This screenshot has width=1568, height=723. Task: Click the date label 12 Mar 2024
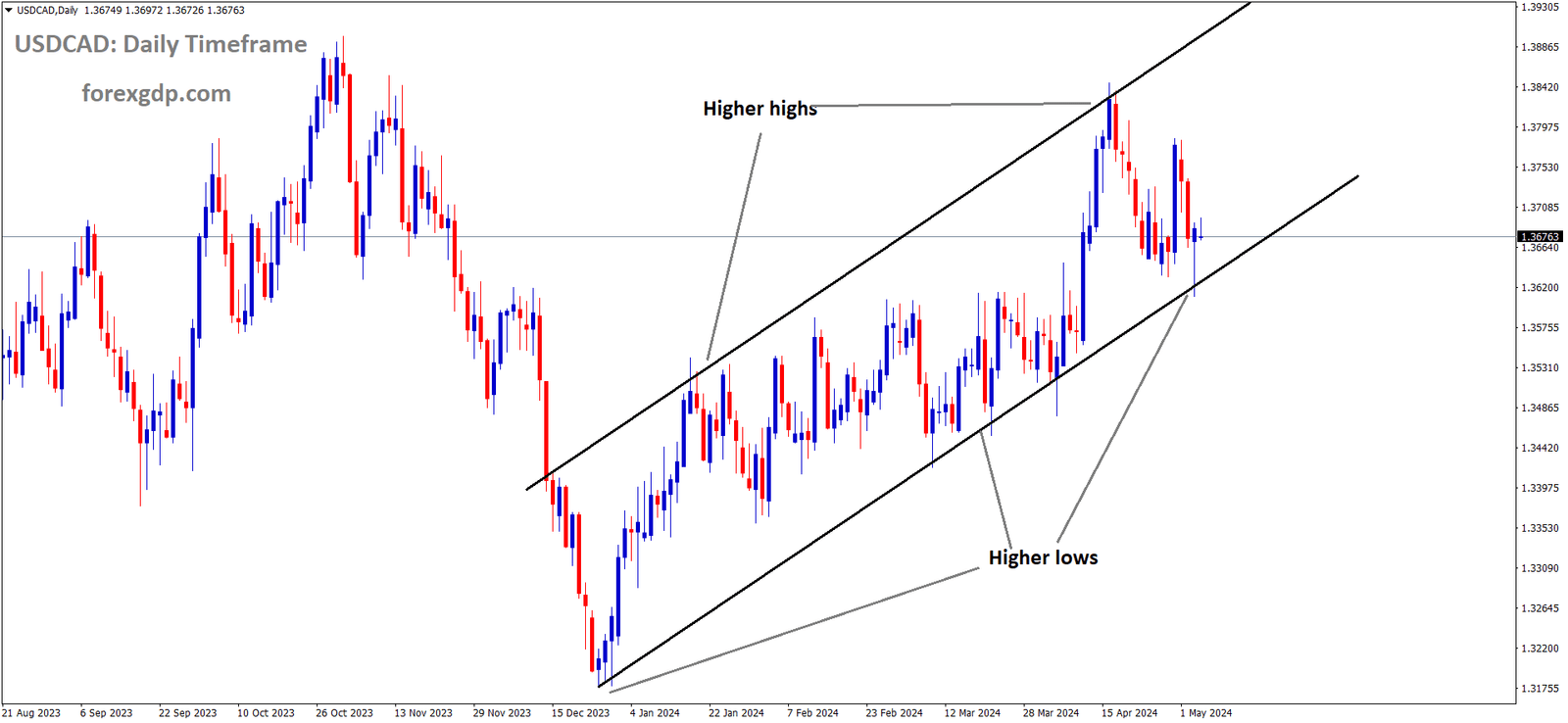972,713
